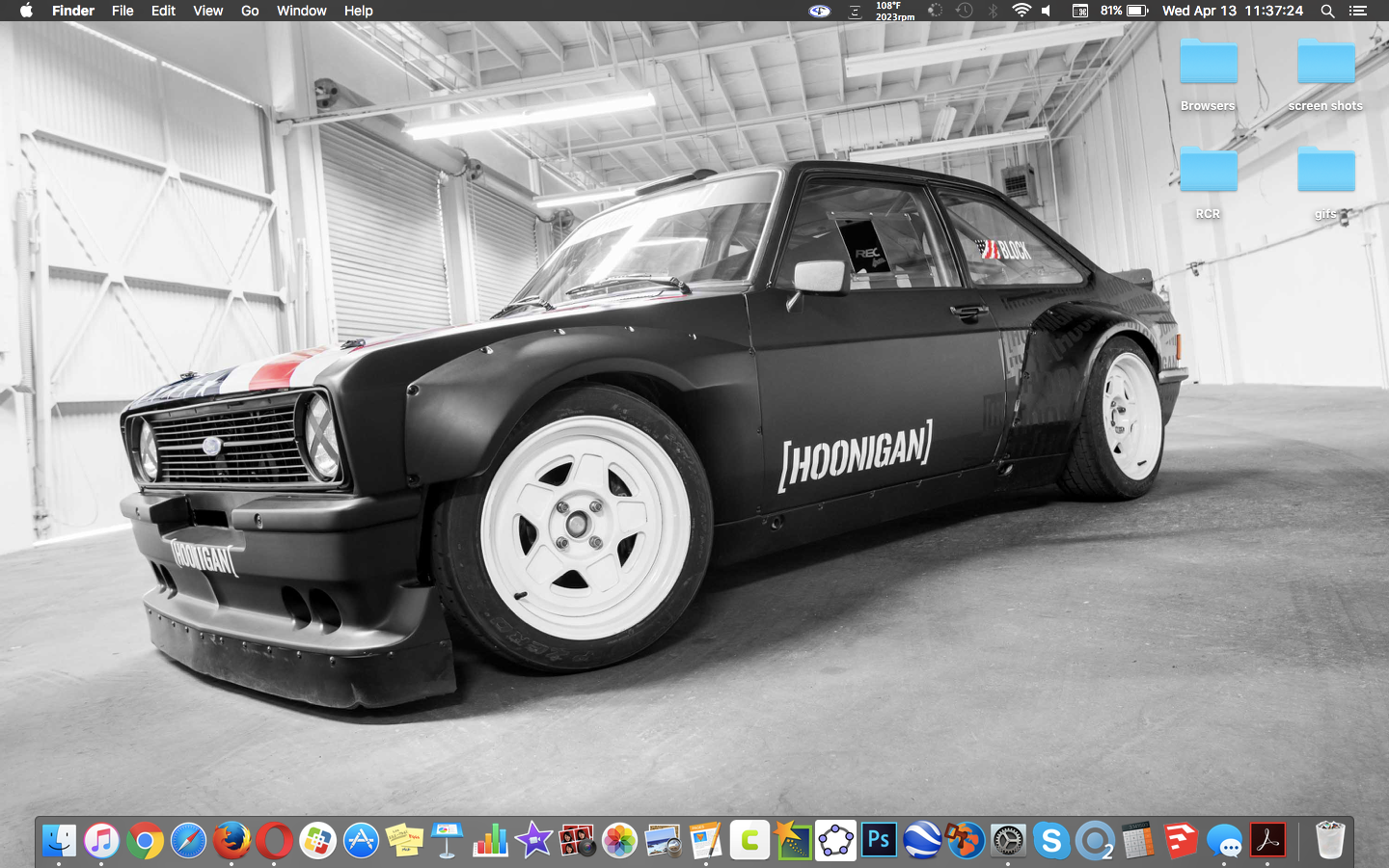Open the View menu
The image size is (1389, 868).
207,11
